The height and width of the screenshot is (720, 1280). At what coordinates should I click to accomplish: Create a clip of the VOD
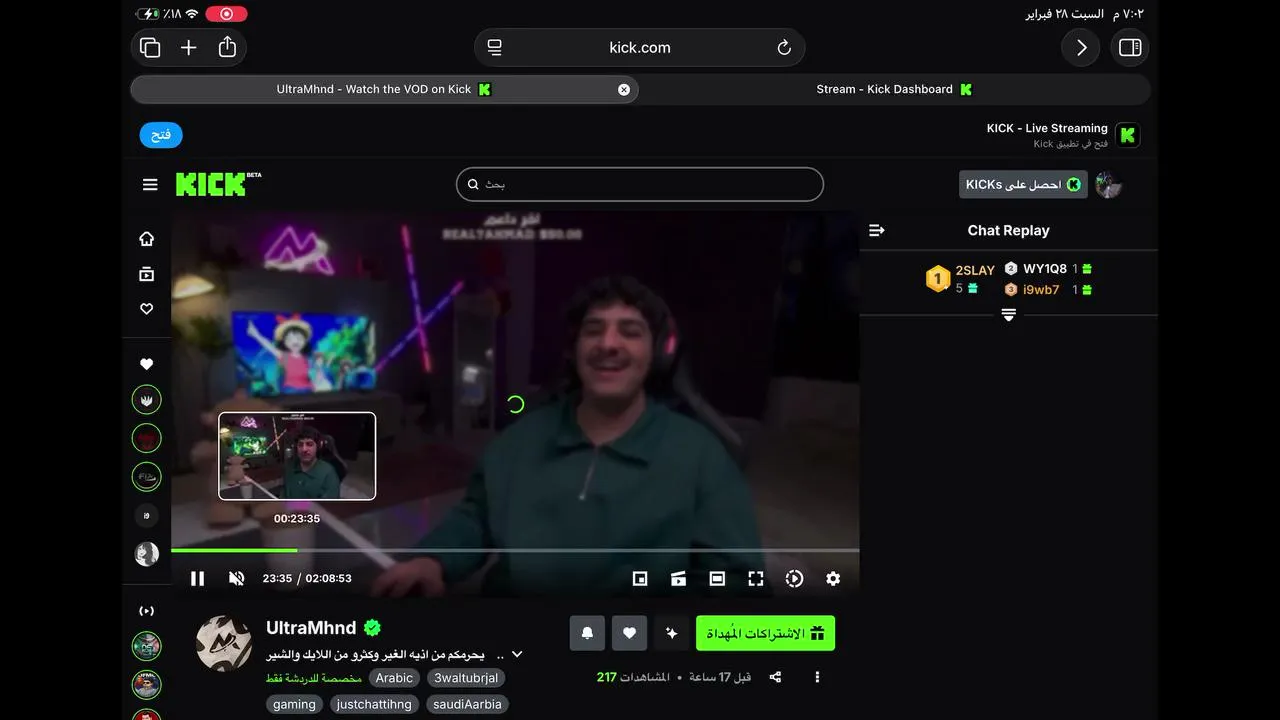tap(678, 578)
